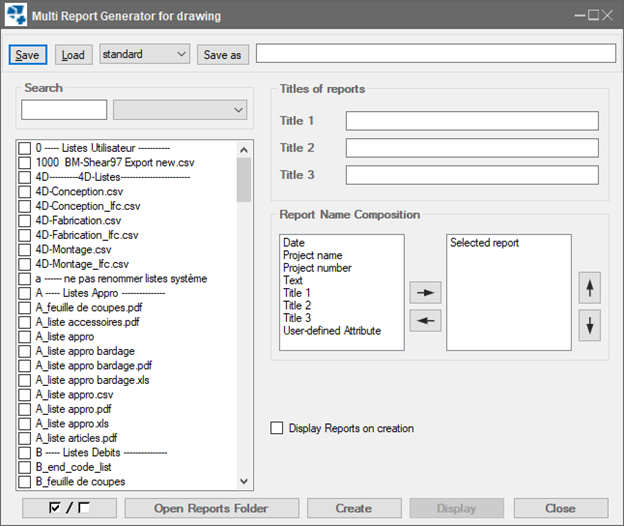Check the 4D-Conception.csv report

[26, 191]
